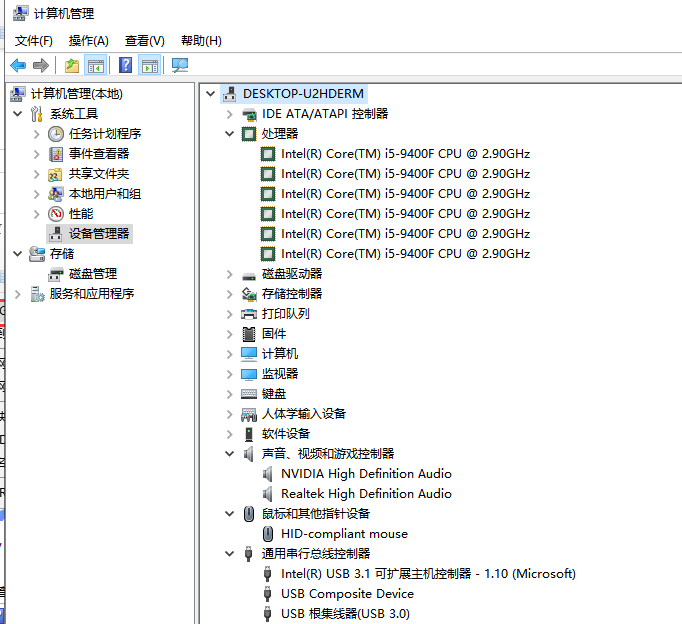Expand the IDE ATA/ATAPI 控制器 node
682x624 pixels.
click(230, 114)
